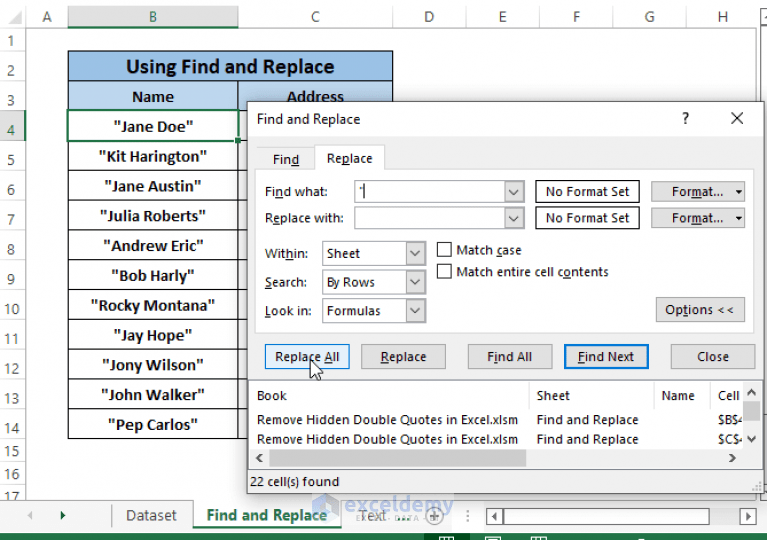
Task: Enable Match entire cell contents checkbox
Action: (x=444, y=271)
